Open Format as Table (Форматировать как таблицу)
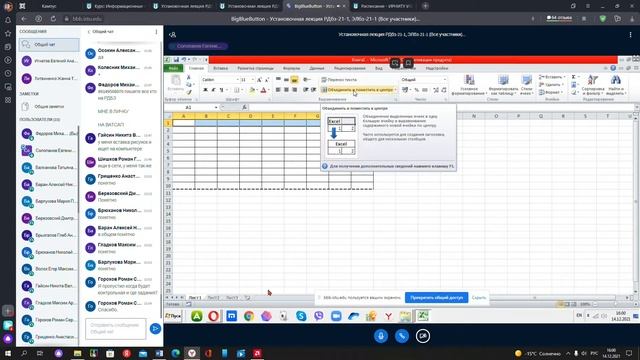Screen dimensions: 640x360 coord(503,85)
